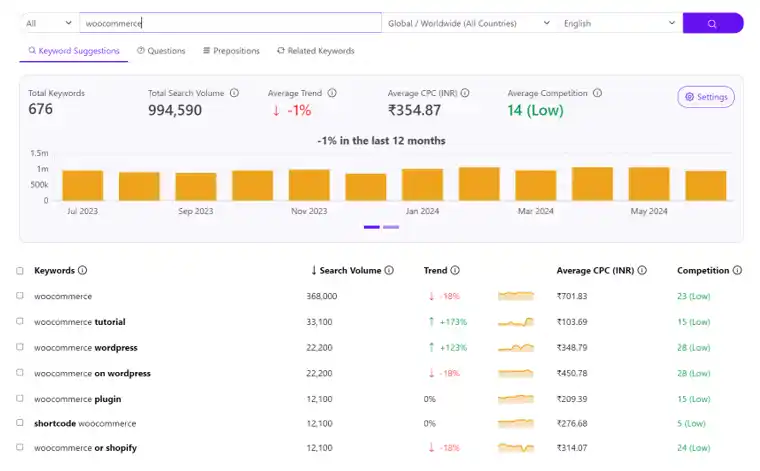Sort by Search Volume column header
The width and height of the screenshot is (760, 471).
tap(350, 270)
